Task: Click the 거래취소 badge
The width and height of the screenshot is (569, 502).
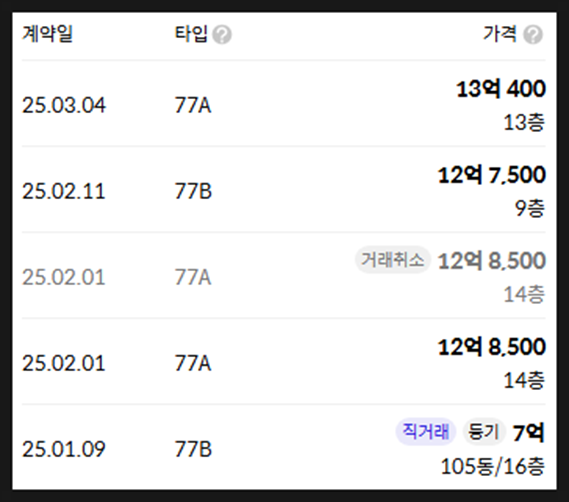Action: point(393,260)
